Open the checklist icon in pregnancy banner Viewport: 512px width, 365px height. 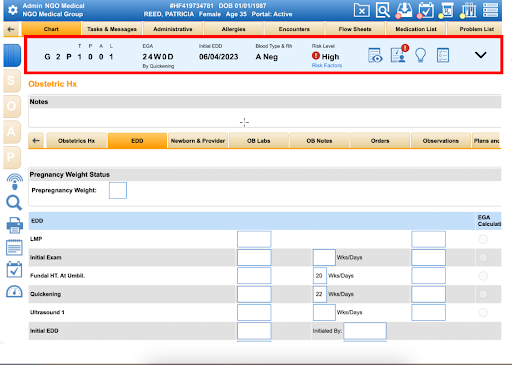pyautogui.click(x=443, y=55)
